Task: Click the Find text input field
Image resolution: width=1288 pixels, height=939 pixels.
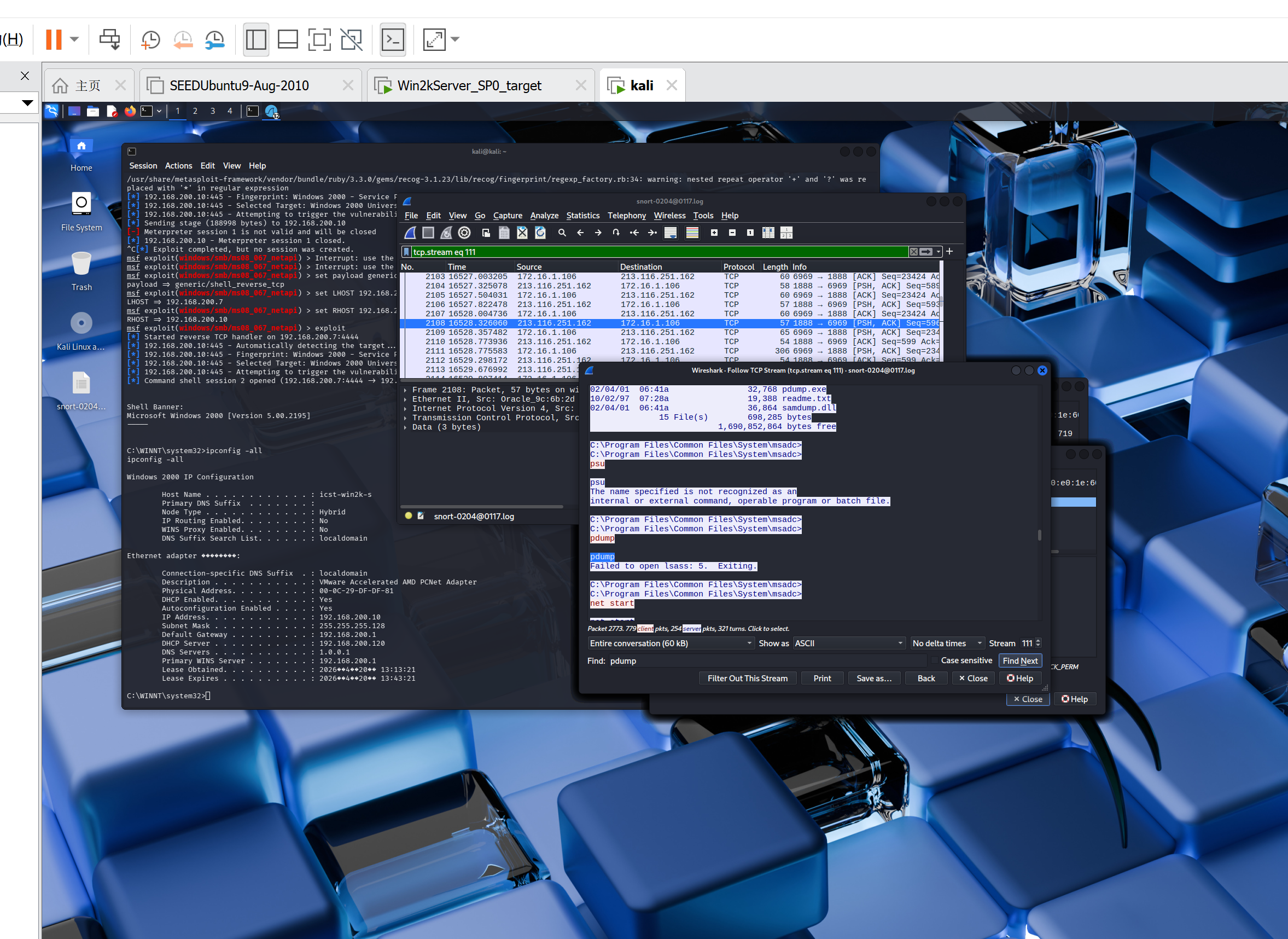Action: (x=767, y=660)
